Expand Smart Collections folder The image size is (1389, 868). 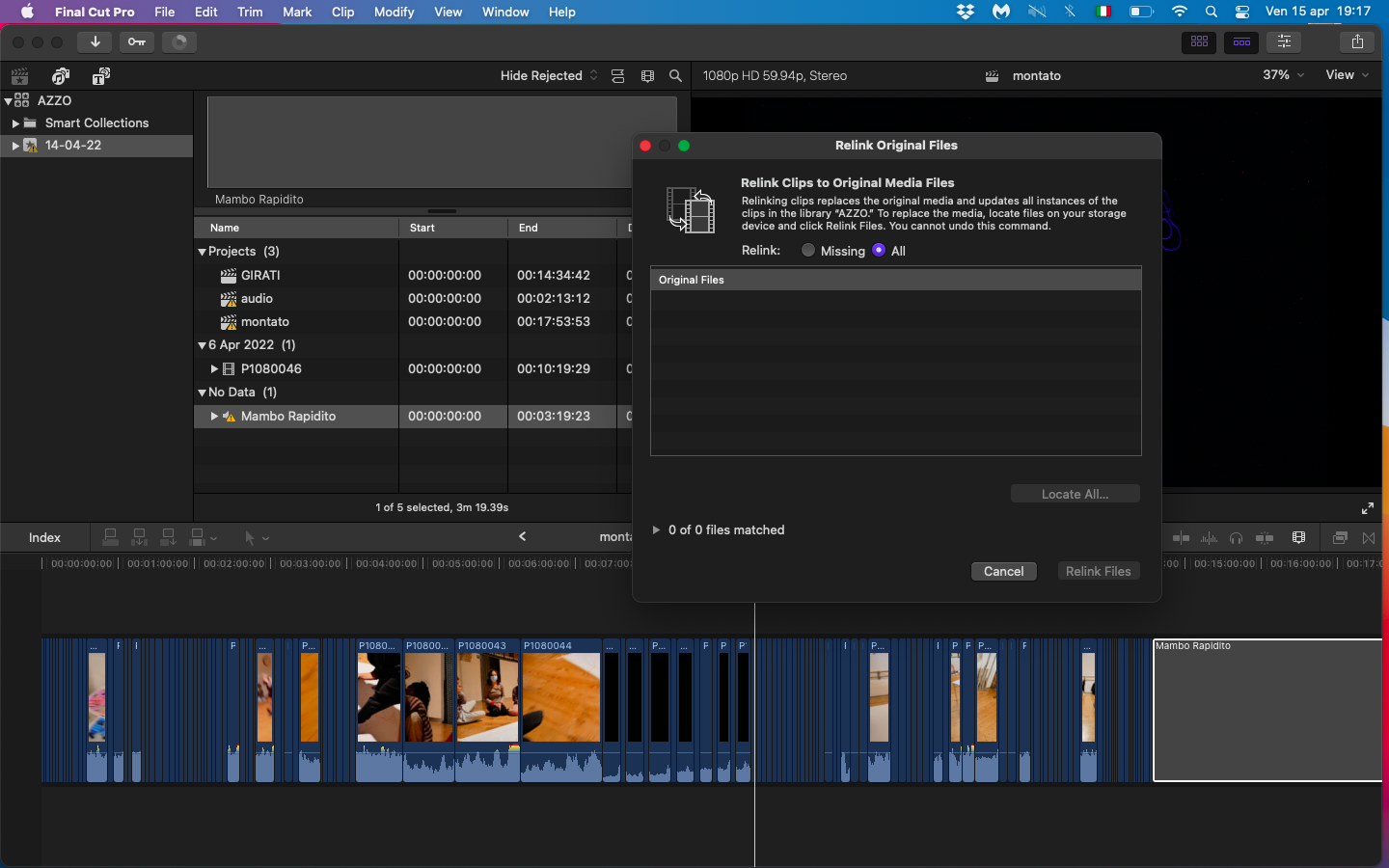pos(15,123)
